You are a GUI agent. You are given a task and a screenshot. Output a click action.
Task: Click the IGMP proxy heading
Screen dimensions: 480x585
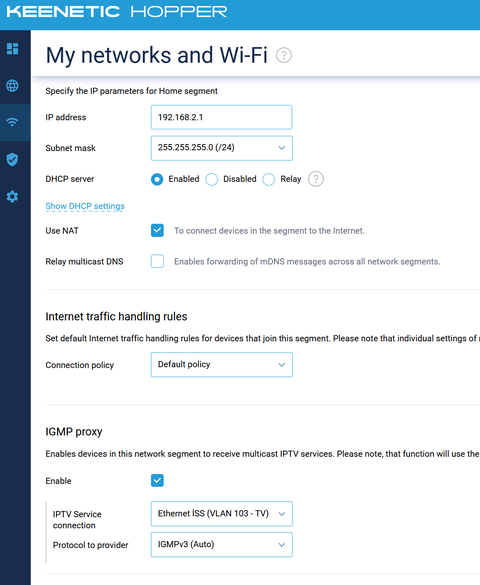click(74, 432)
